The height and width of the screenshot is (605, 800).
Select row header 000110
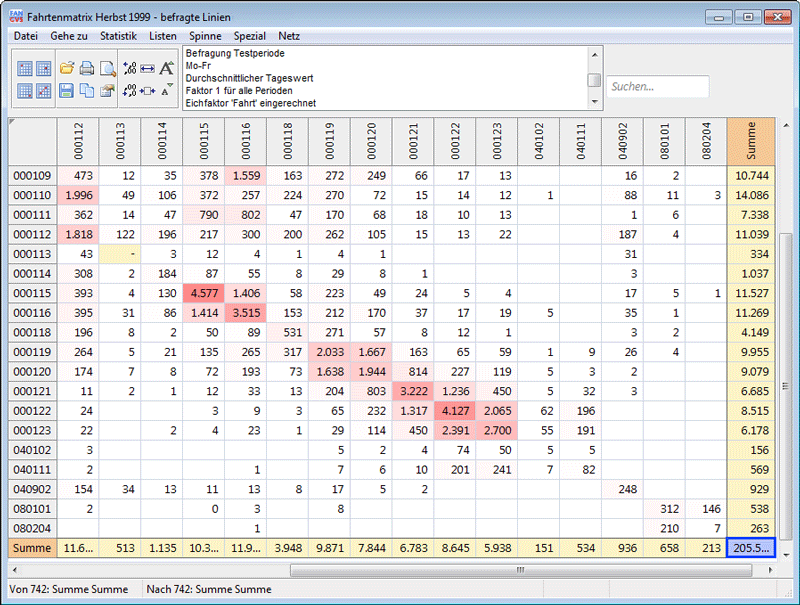pyautogui.click(x=33, y=195)
